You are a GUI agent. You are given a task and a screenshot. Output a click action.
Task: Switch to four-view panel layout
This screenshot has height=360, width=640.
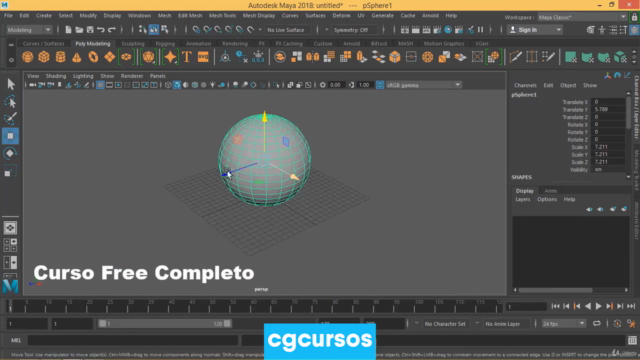click(10, 245)
